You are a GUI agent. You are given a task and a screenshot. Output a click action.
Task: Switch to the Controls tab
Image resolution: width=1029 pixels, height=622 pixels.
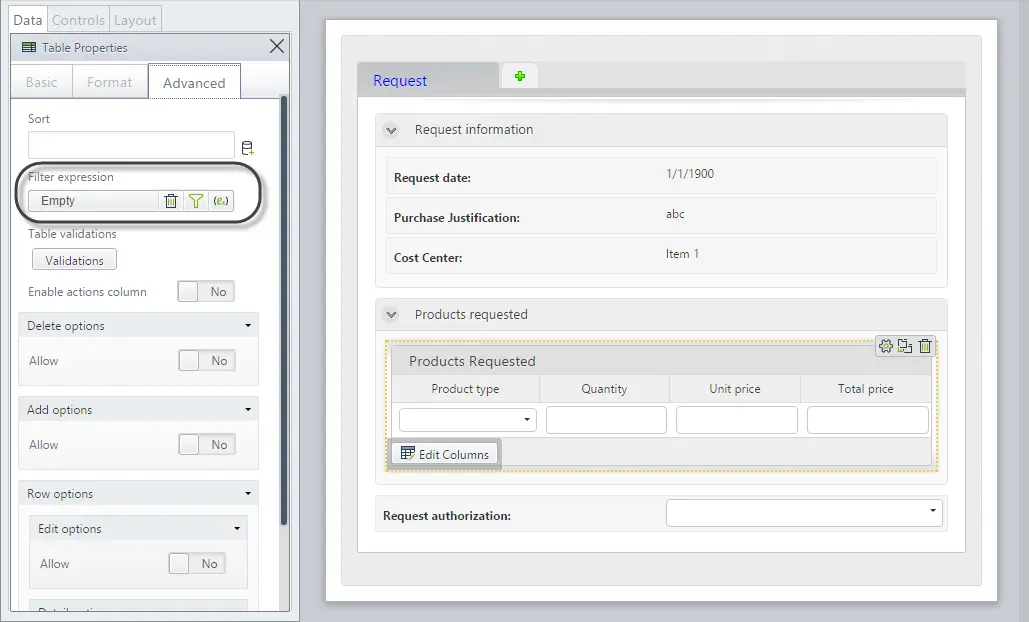(x=78, y=20)
